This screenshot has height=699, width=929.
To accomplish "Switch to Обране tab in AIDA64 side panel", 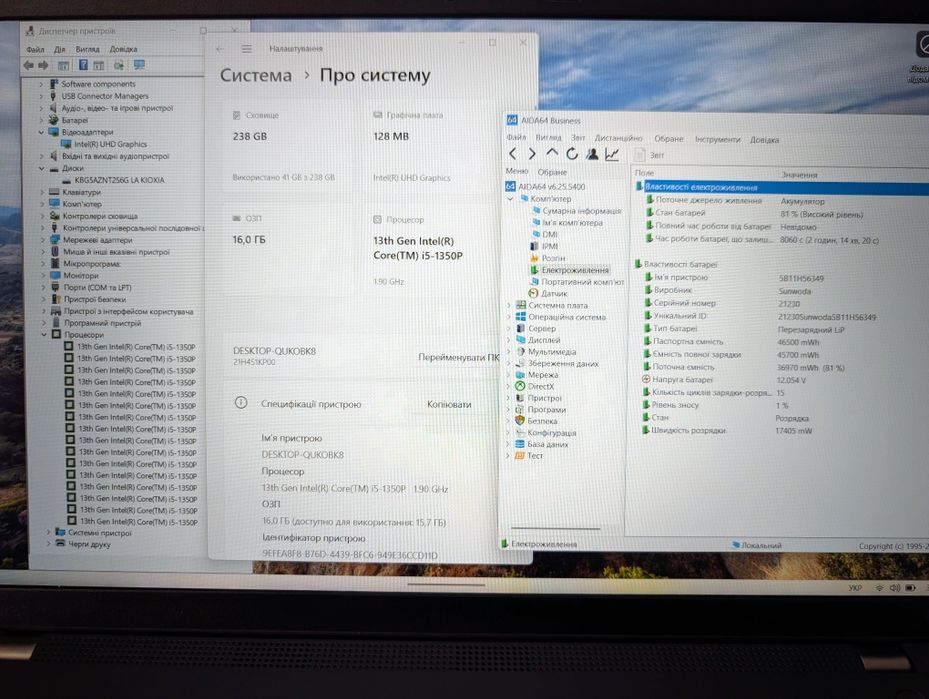I will pos(552,172).
